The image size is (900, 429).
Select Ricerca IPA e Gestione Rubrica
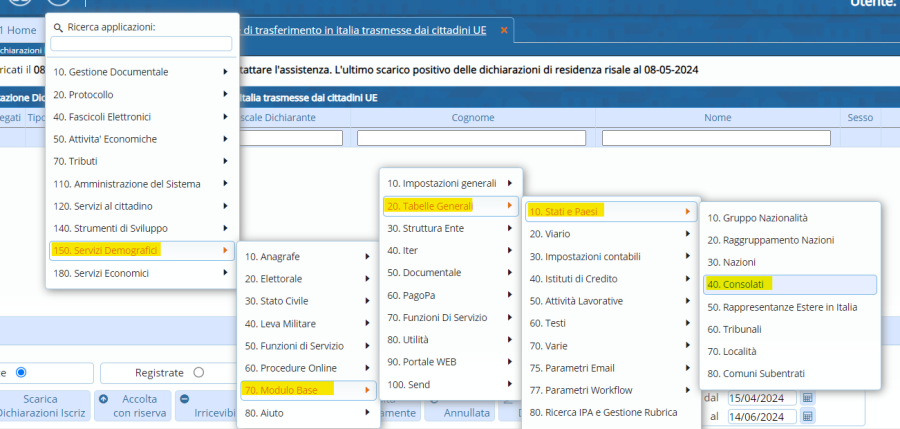point(604,411)
